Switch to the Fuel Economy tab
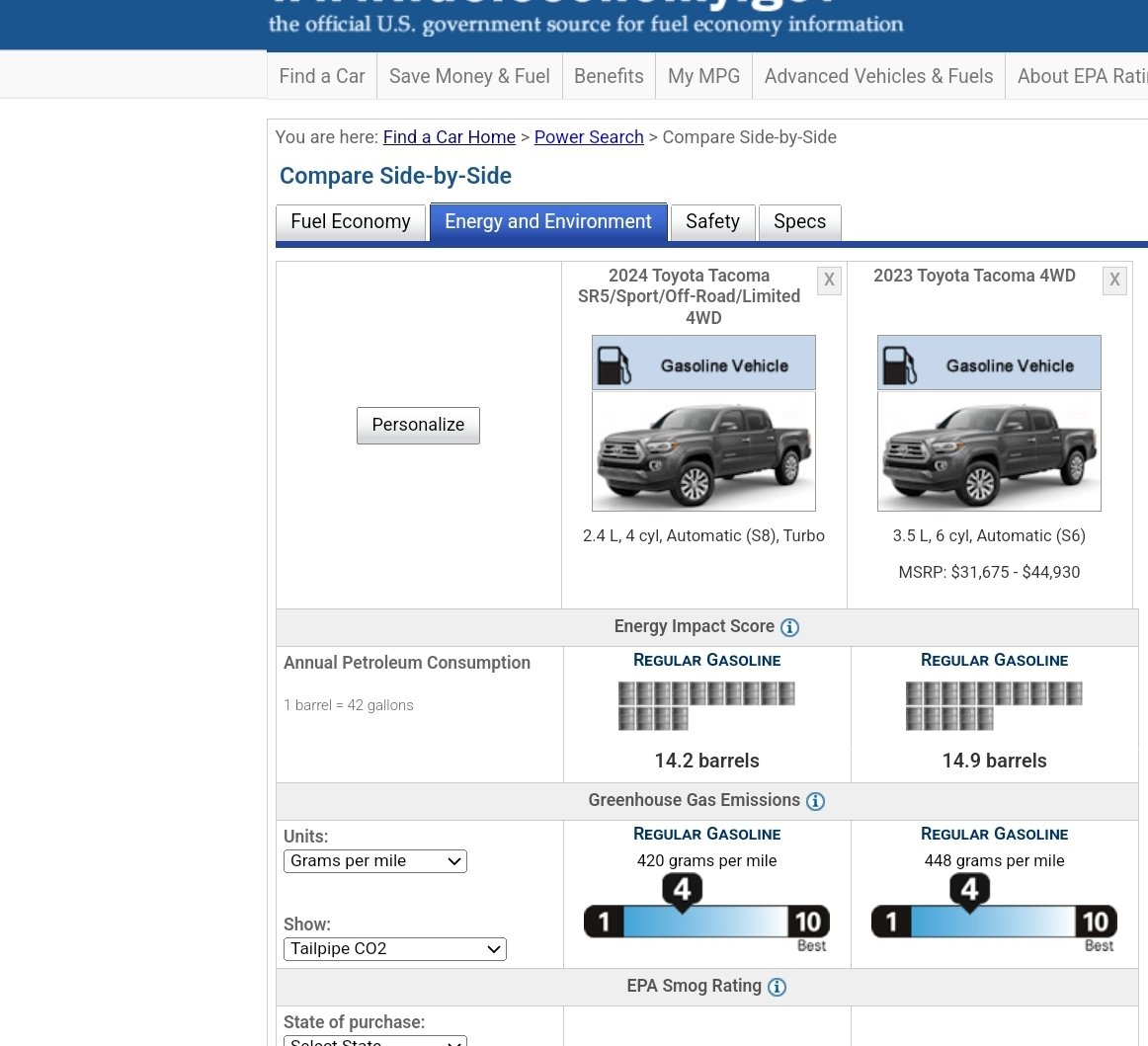The height and width of the screenshot is (1046, 1148). pos(351,222)
